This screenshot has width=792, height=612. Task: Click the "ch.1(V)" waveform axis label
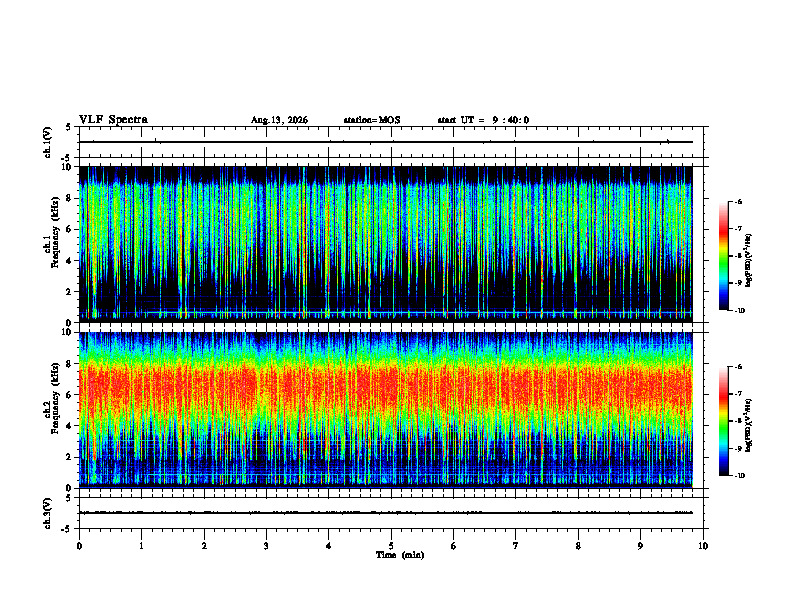pos(48,142)
